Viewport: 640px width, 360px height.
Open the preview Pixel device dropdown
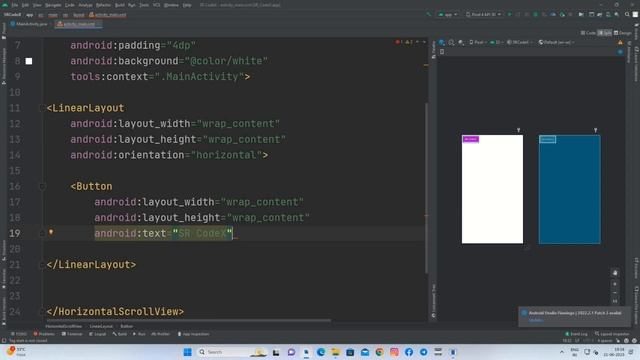(478, 42)
